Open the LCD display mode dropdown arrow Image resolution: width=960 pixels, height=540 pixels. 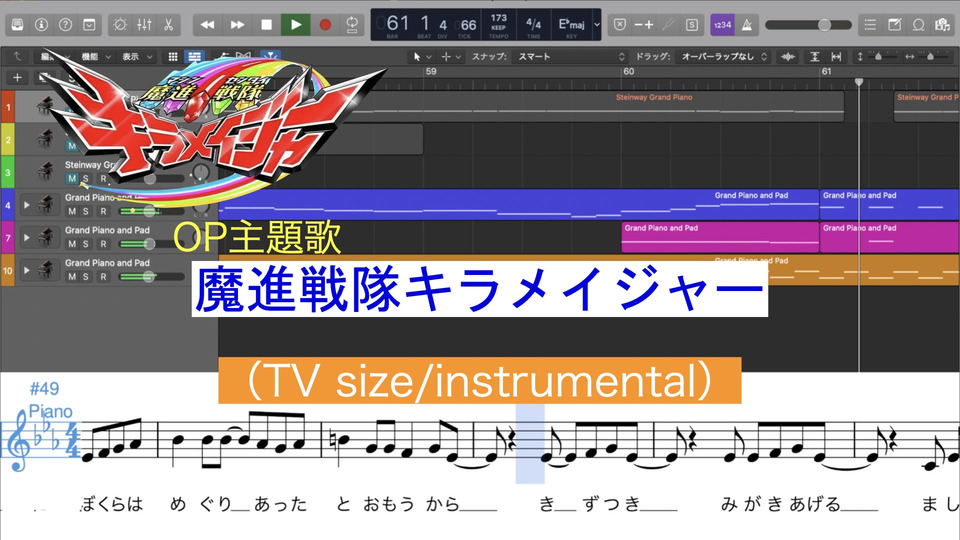tap(597, 24)
